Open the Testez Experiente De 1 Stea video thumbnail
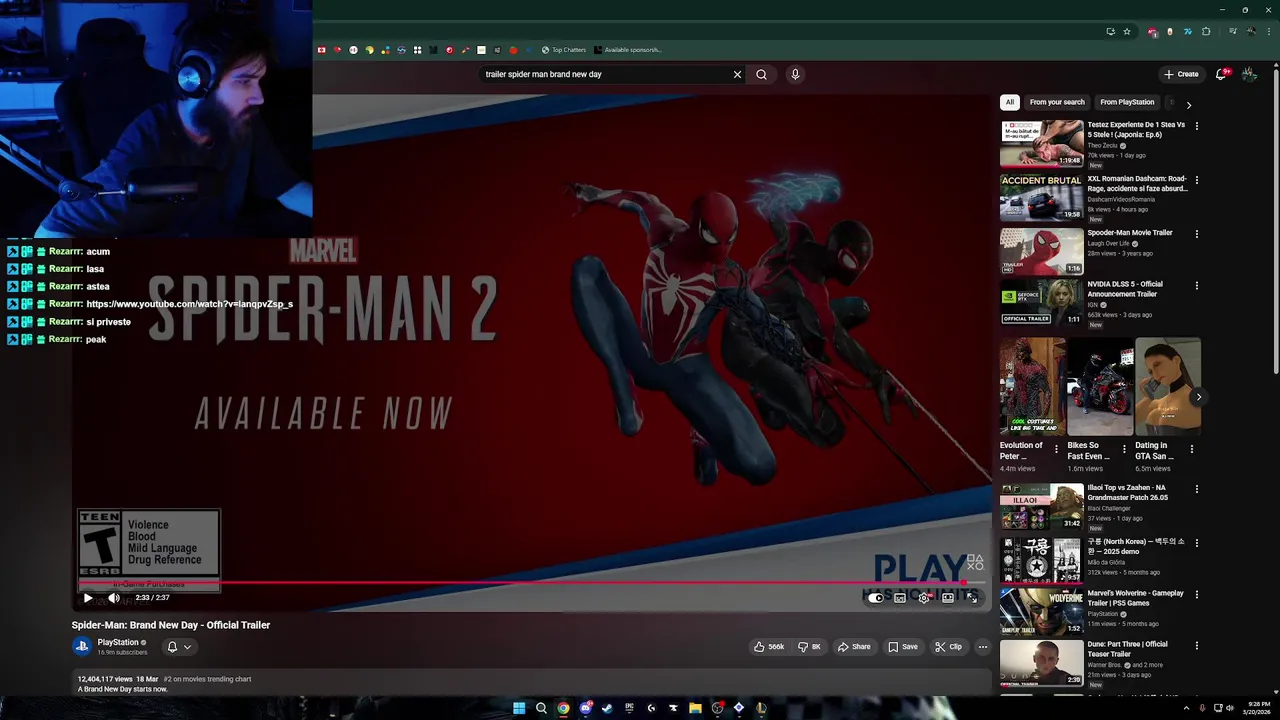This screenshot has width=1280, height=720. click(x=1042, y=143)
